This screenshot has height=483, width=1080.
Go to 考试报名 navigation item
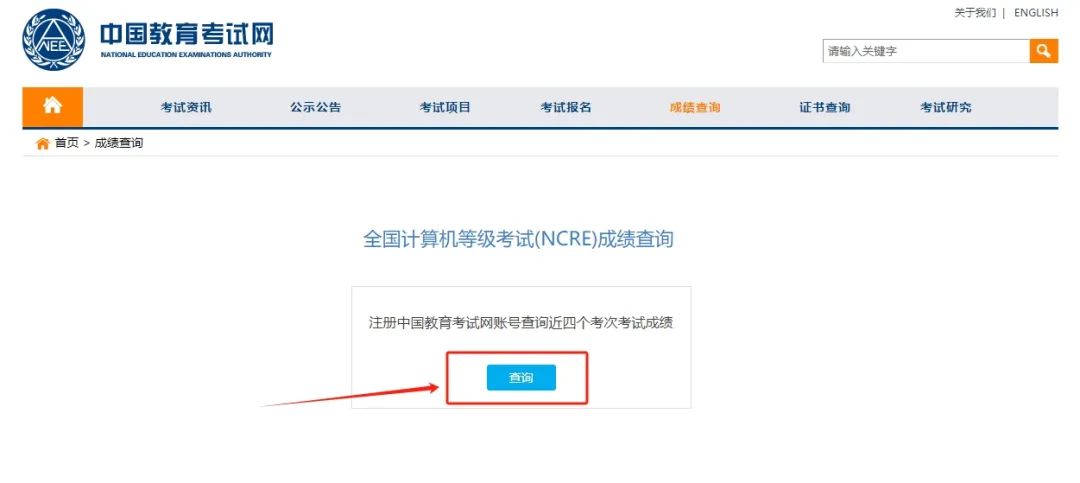565,107
